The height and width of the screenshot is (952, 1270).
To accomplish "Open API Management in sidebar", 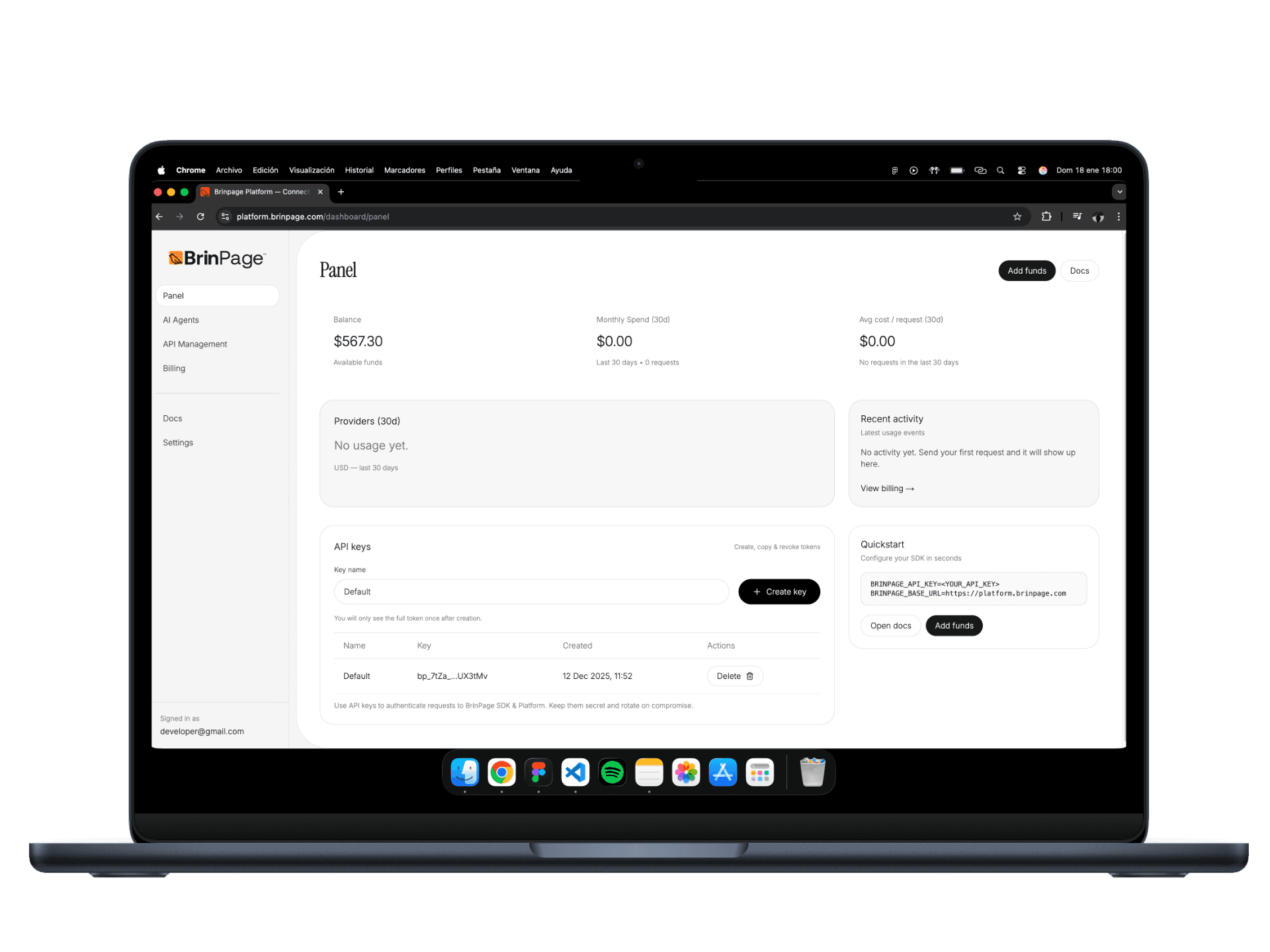I will [x=194, y=344].
